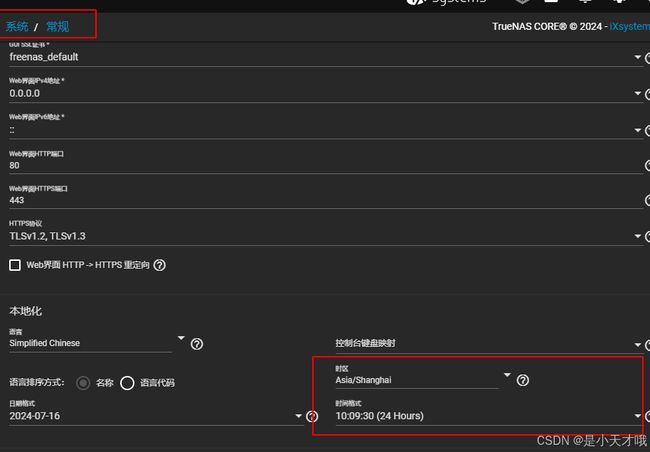Expand the Web界面IPv6地址 dropdown arrow
The width and height of the screenshot is (650, 452).
[x=638, y=130]
